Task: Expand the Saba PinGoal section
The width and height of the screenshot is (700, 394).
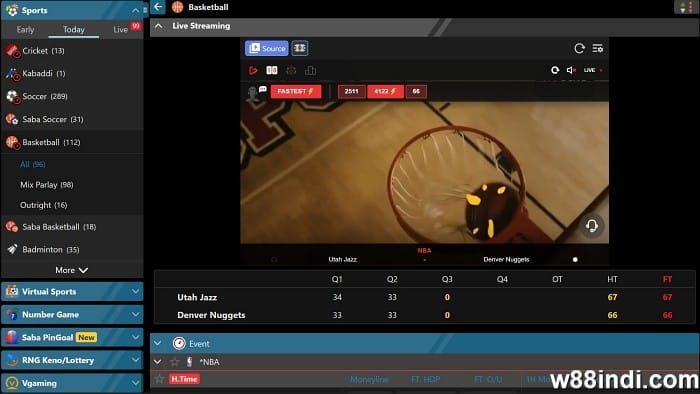Action: coord(72,337)
